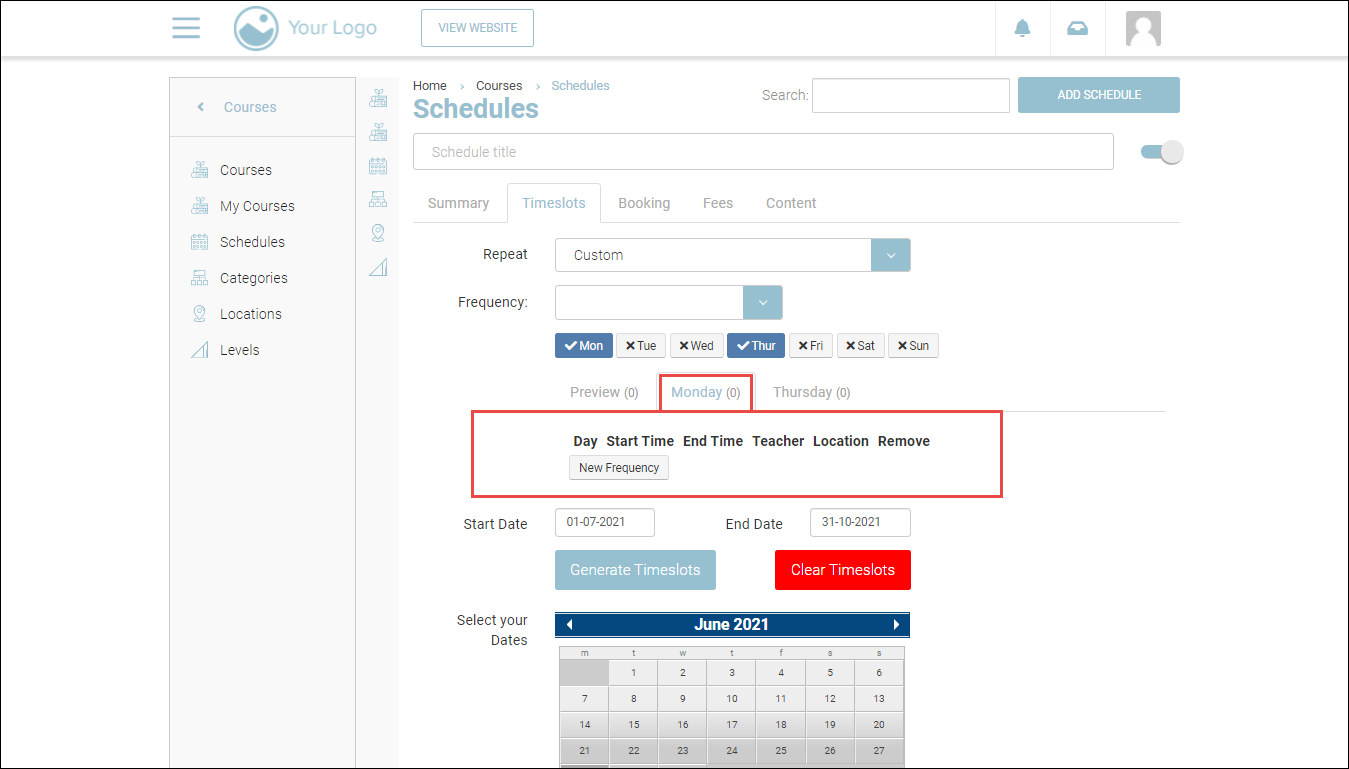
Task: Advance calendar to next month
Action: click(x=896, y=625)
